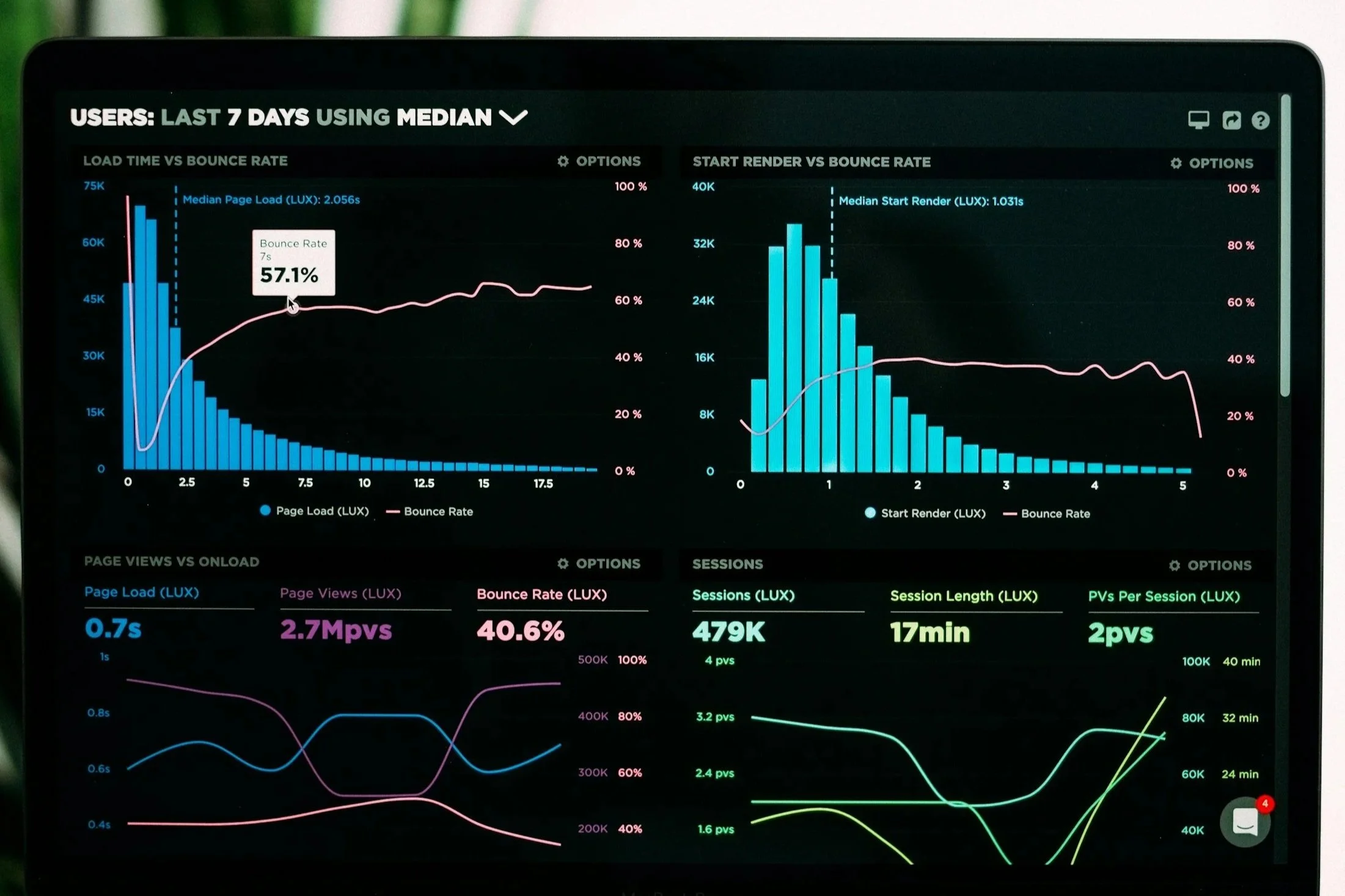1345x896 pixels.
Task: Click gear icon in Sessions panel
Action: tap(1175, 566)
